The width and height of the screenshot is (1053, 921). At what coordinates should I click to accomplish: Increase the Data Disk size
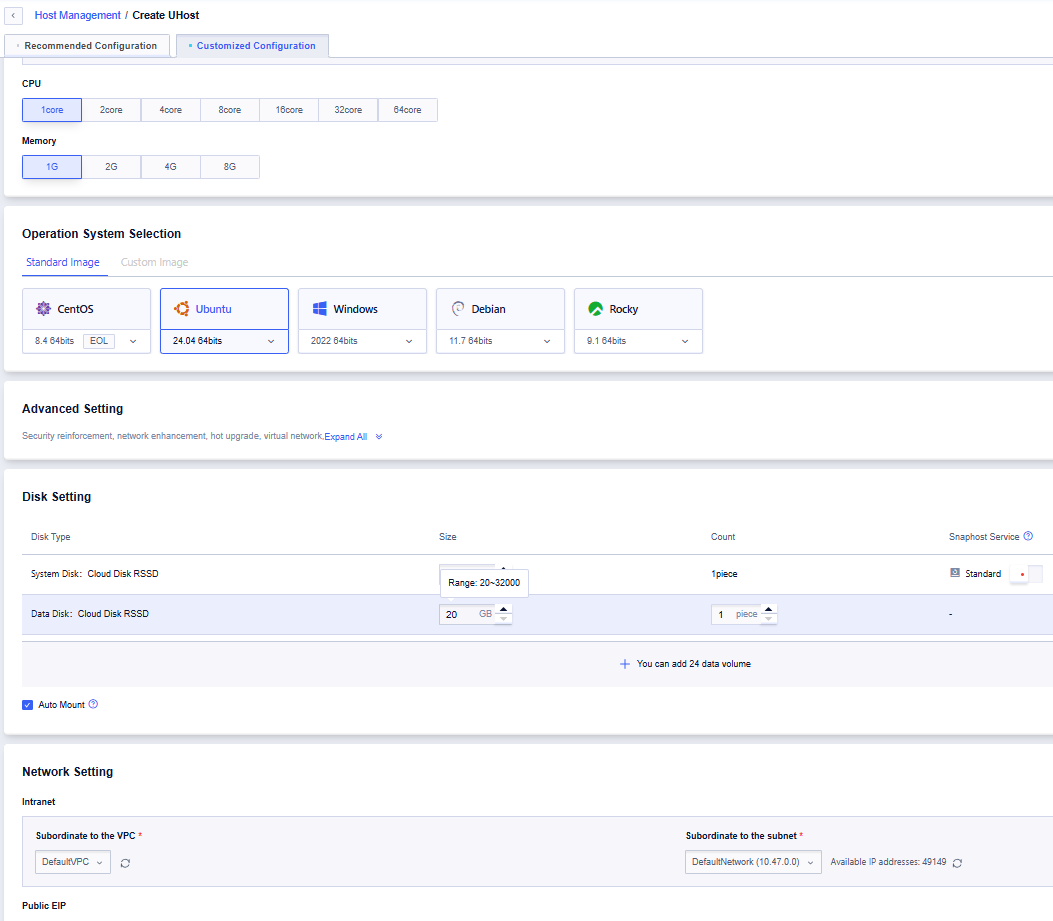pyautogui.click(x=504, y=609)
